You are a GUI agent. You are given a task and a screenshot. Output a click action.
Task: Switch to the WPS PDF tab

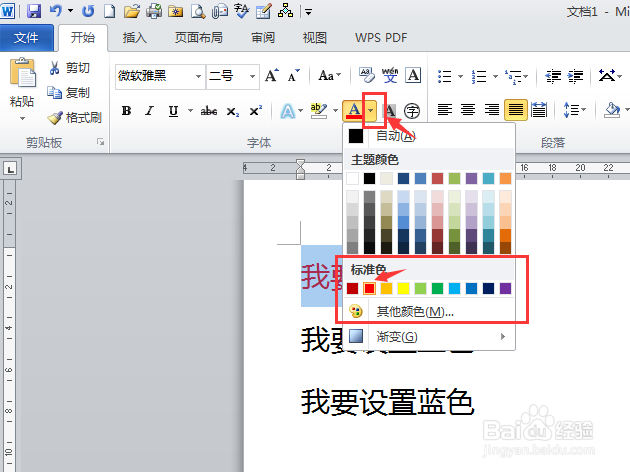pos(381,38)
